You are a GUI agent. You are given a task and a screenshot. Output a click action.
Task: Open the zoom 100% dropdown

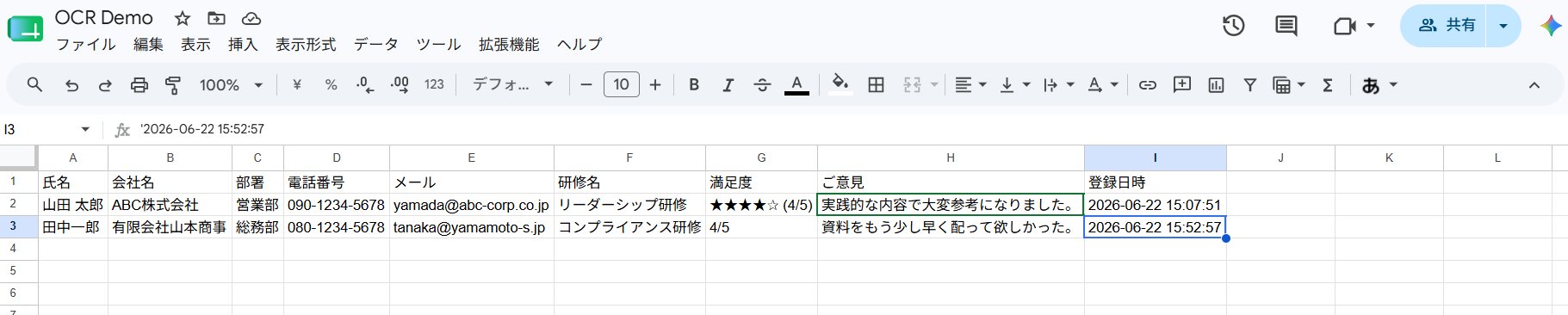[x=231, y=84]
